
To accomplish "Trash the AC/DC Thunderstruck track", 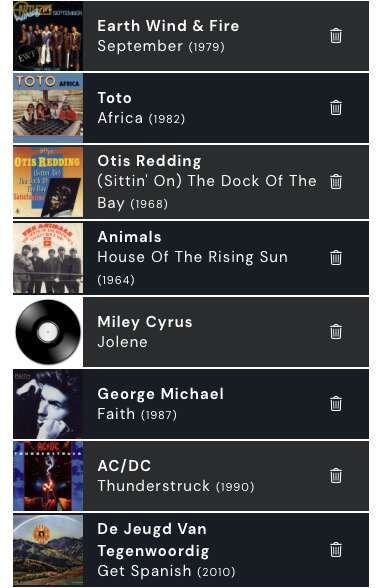I will pyautogui.click(x=336, y=476).
